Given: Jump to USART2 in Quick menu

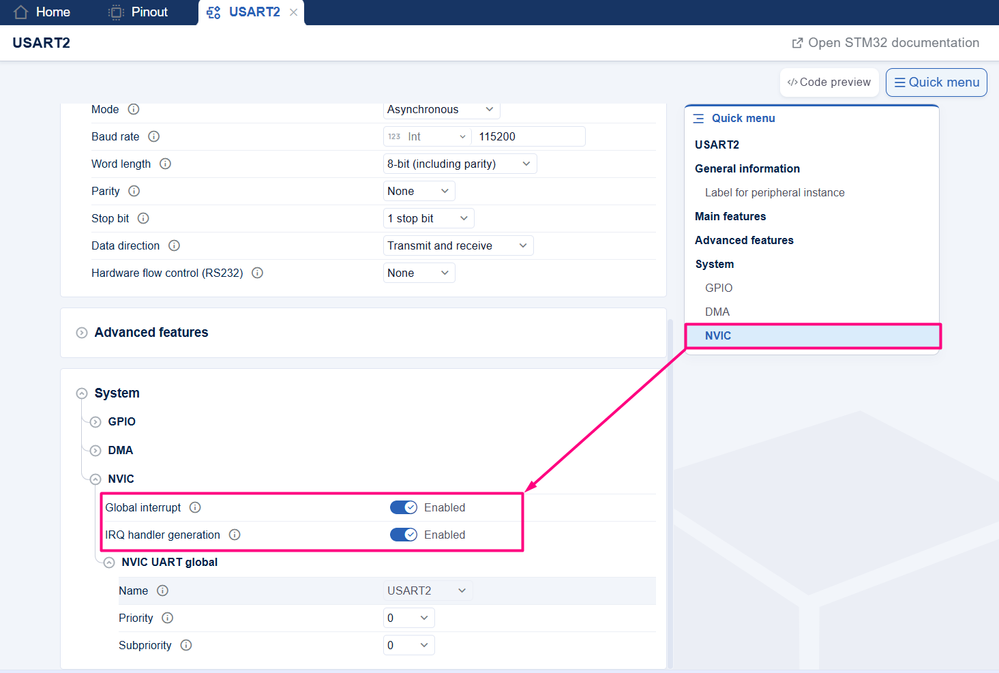Looking at the screenshot, I should (x=717, y=145).
